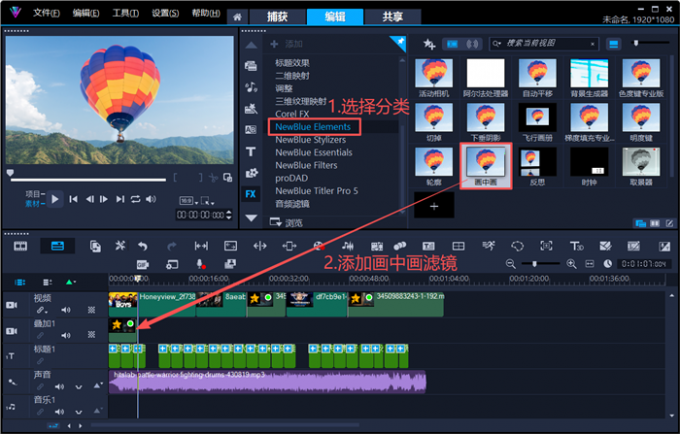Mute the 视频 track audio
Viewport: 680px width, 434px height.
tap(66, 310)
